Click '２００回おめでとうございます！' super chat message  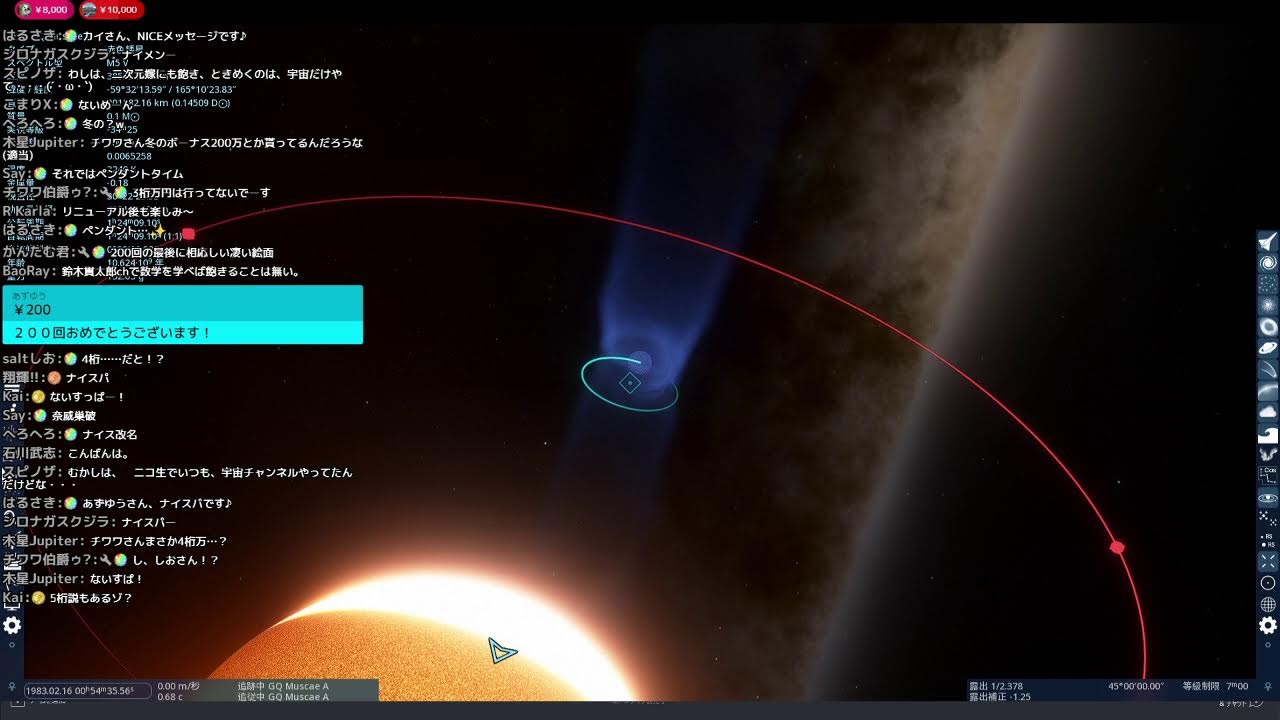coord(112,333)
